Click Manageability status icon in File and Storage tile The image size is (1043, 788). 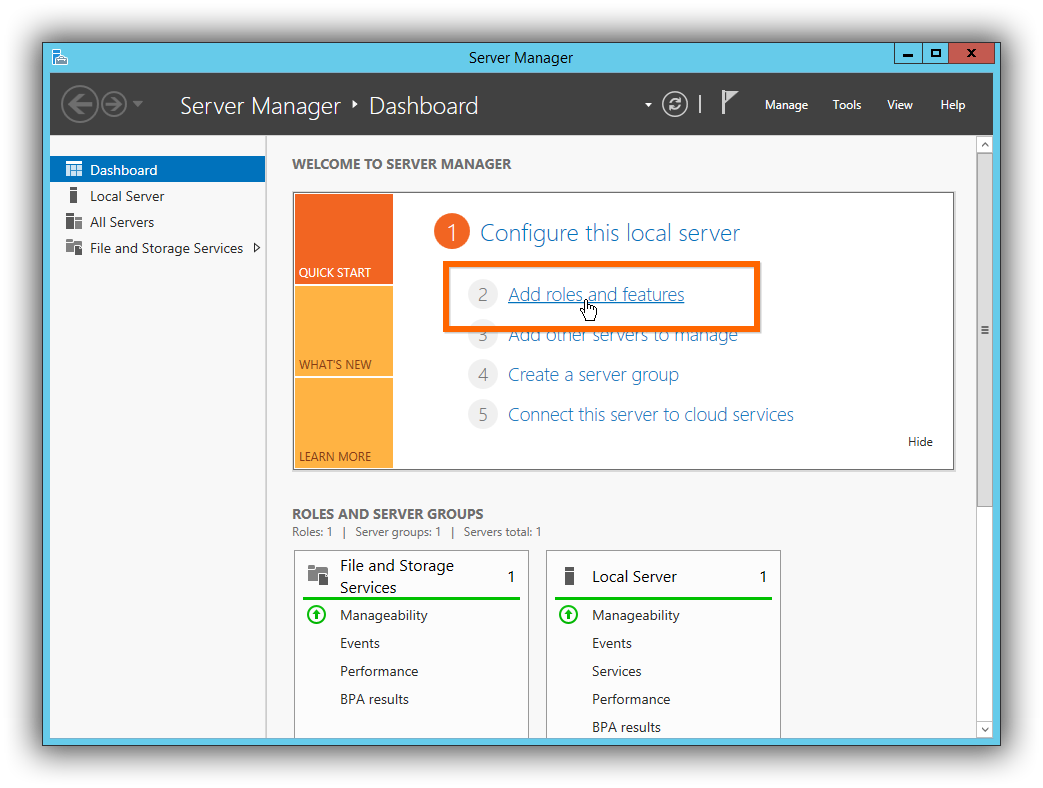(317, 614)
